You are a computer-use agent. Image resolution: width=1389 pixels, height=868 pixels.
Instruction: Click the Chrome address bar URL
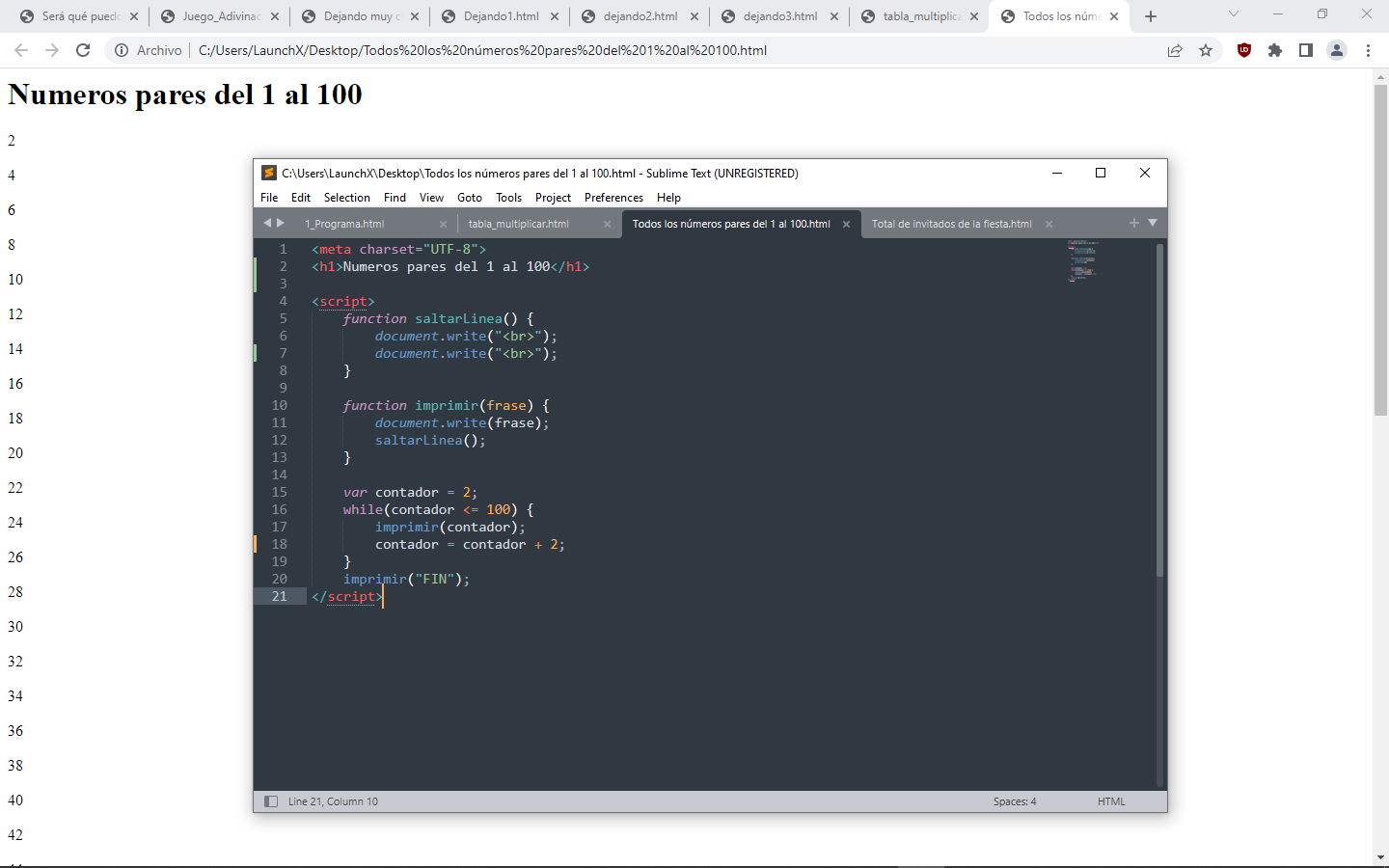(482, 50)
